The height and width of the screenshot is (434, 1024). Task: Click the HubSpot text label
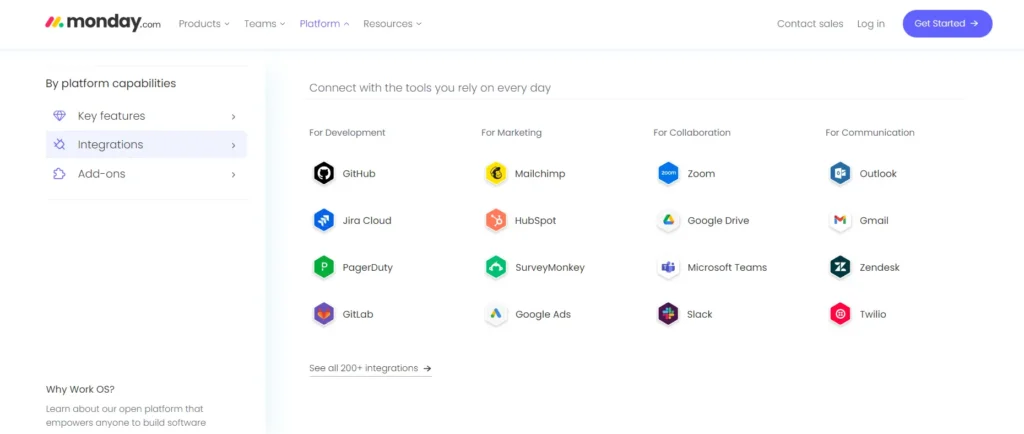coord(536,221)
